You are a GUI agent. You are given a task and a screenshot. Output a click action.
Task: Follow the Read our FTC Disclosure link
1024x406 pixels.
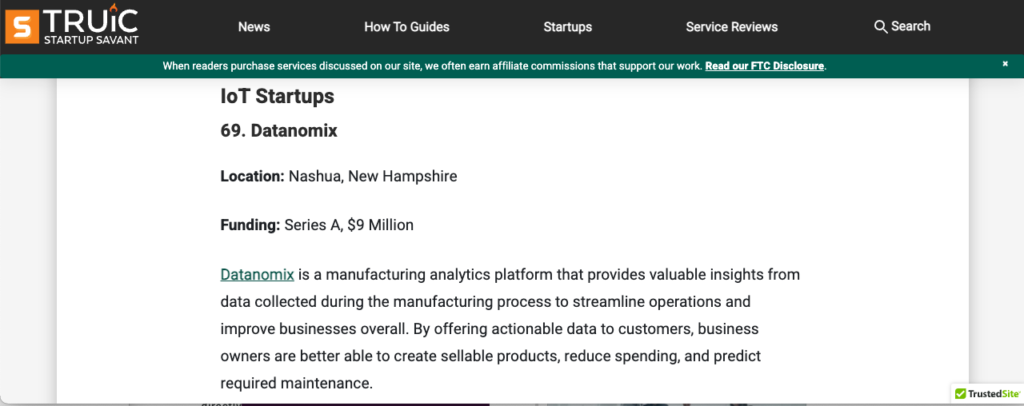pos(765,66)
